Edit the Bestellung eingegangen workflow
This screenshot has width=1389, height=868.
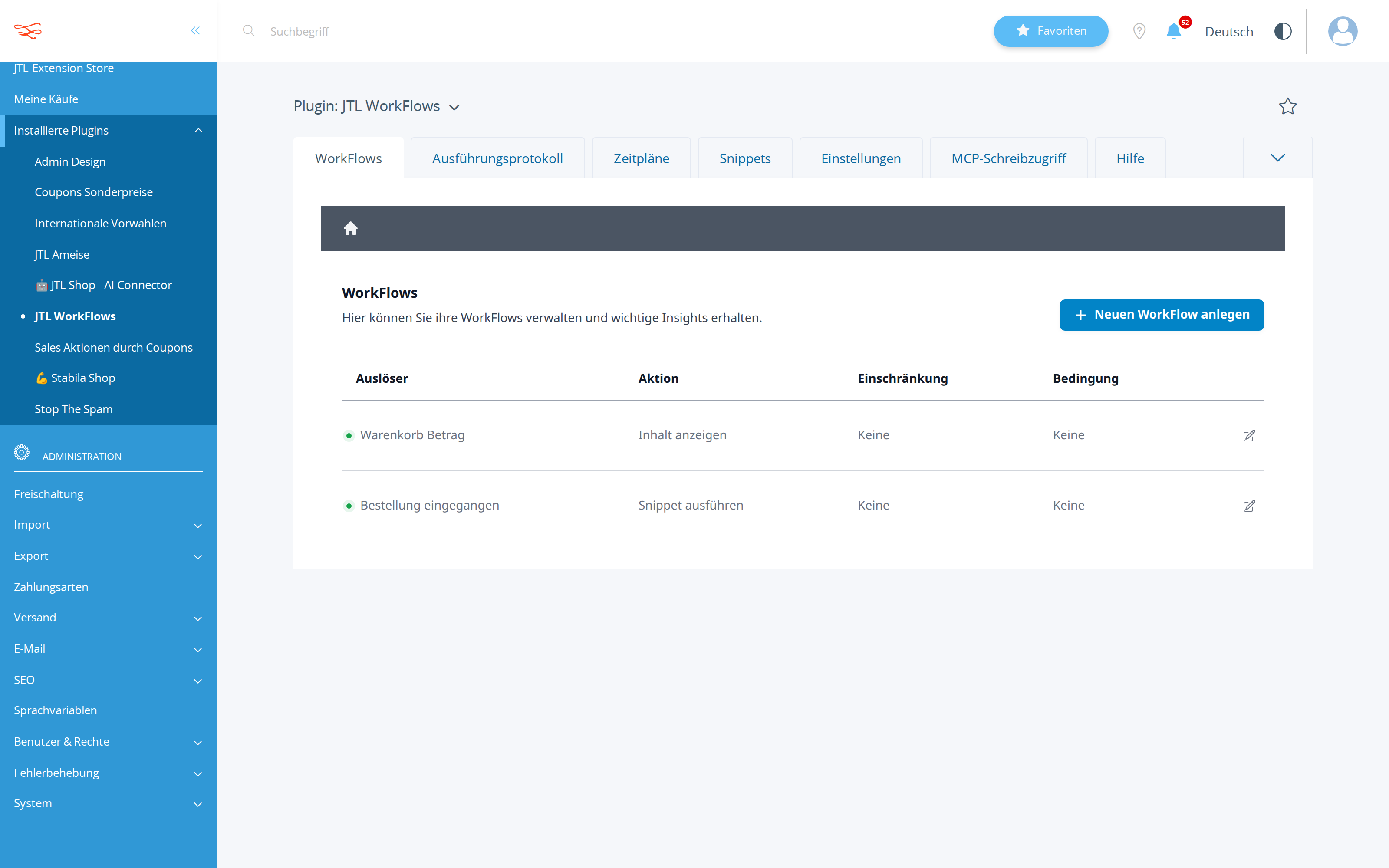point(1249,506)
